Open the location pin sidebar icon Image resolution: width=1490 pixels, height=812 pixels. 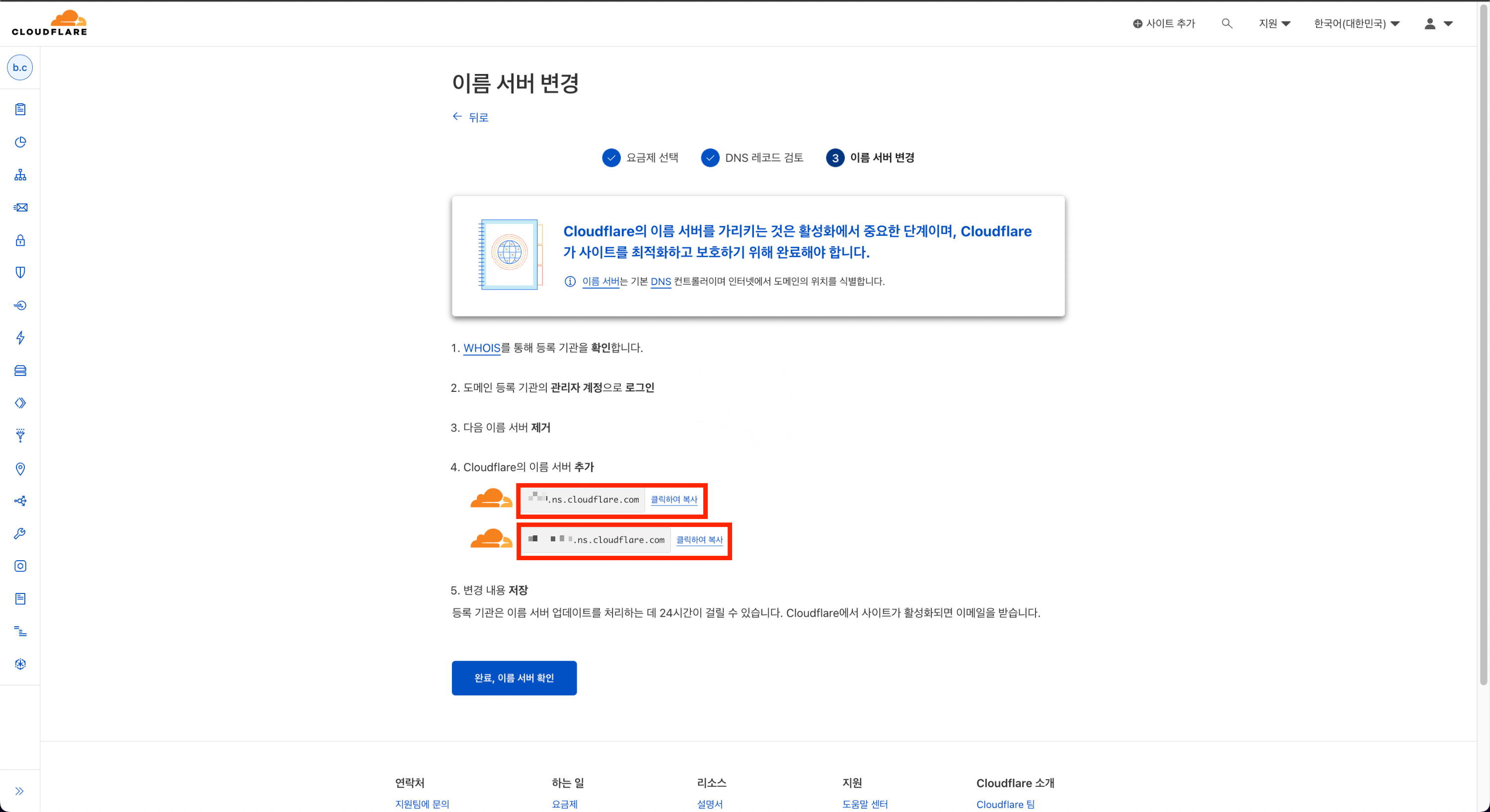(x=20, y=468)
